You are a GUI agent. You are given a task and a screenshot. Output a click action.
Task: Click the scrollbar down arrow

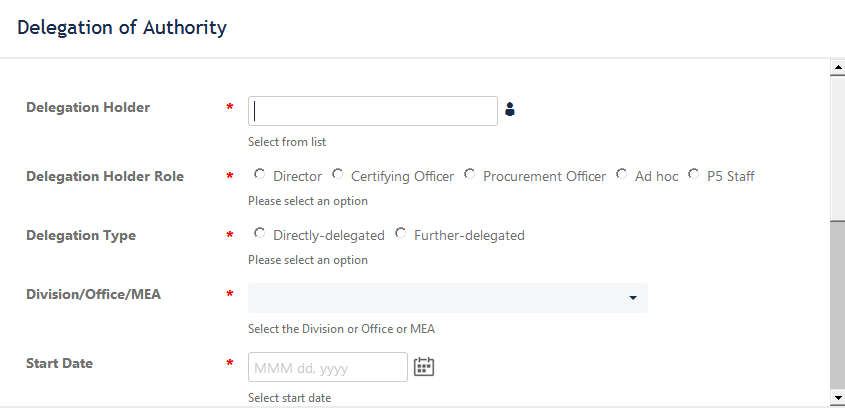tap(838, 398)
